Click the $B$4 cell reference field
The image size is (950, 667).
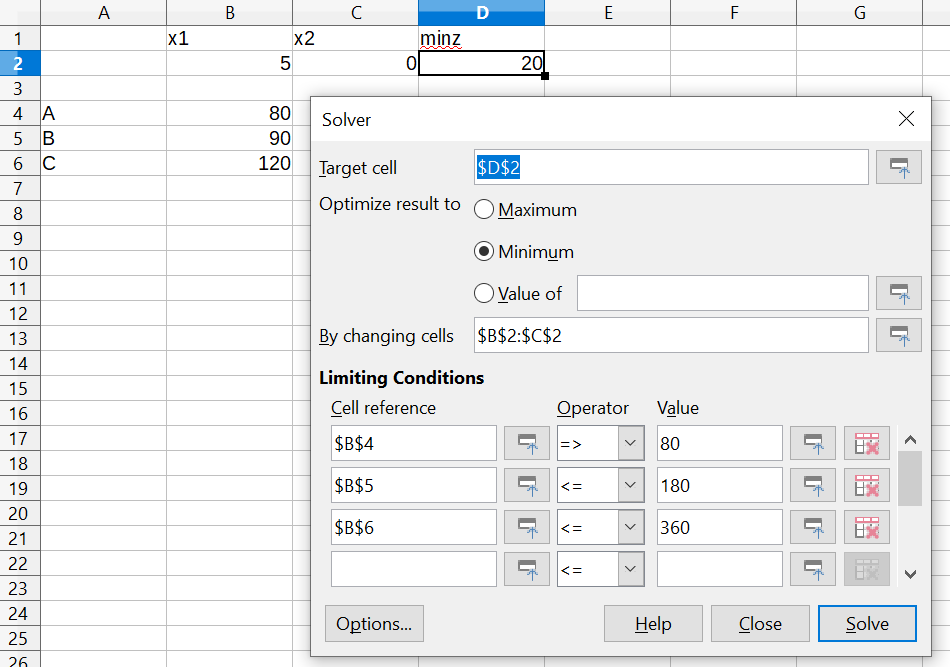point(414,443)
